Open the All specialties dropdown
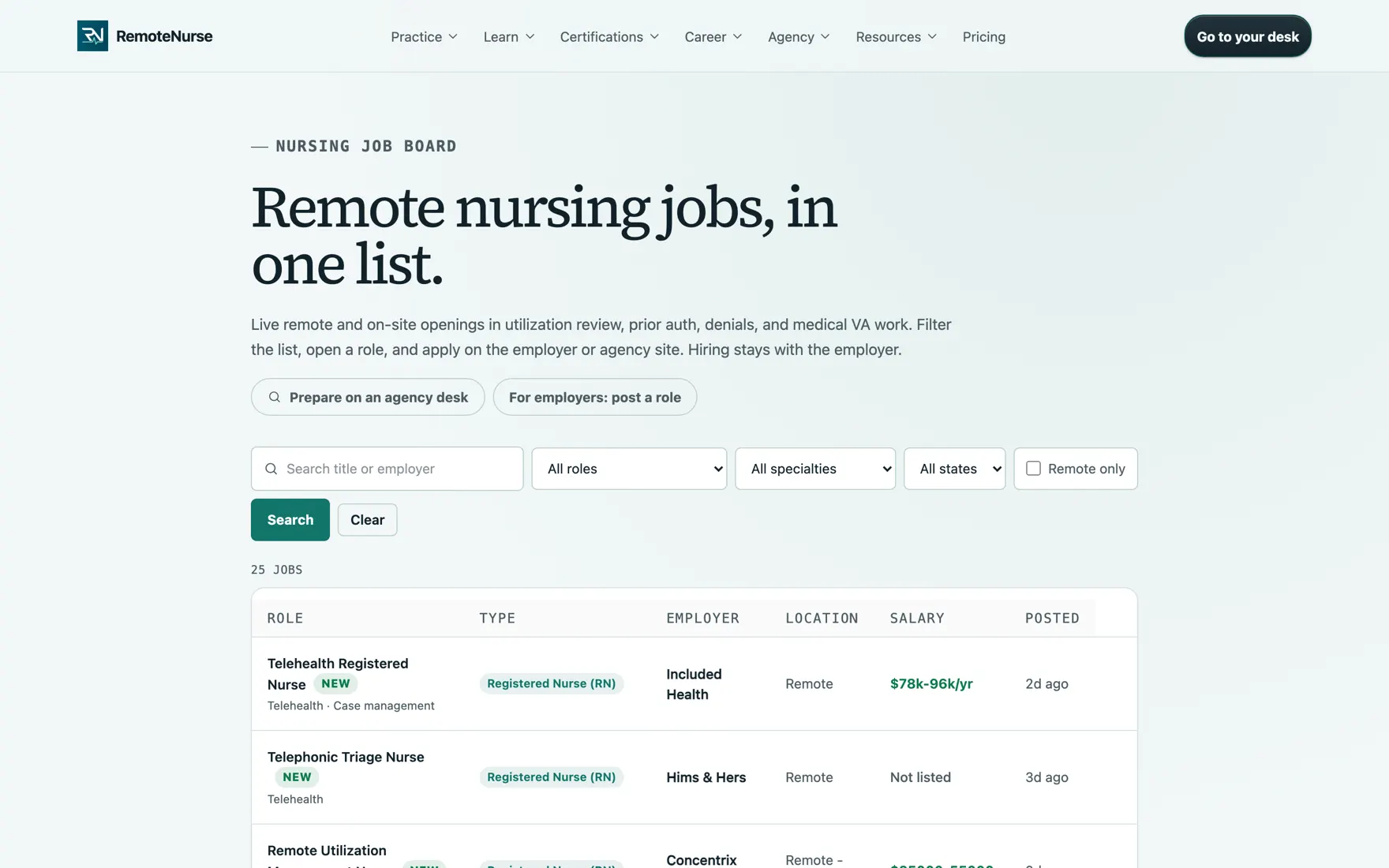 815,469
